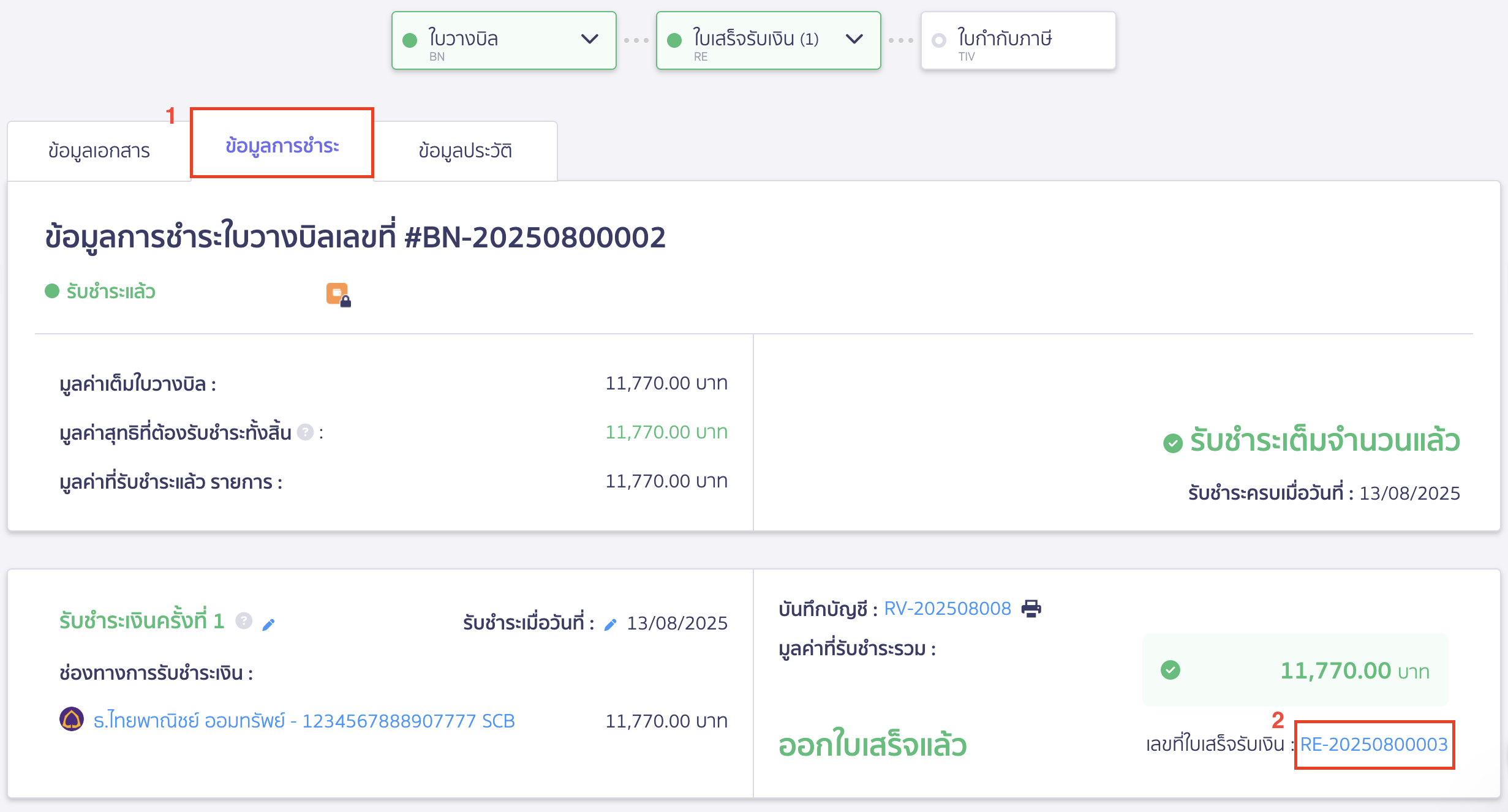Click the 13/08/2025 payment date value
1508x812 pixels.
pos(677,623)
